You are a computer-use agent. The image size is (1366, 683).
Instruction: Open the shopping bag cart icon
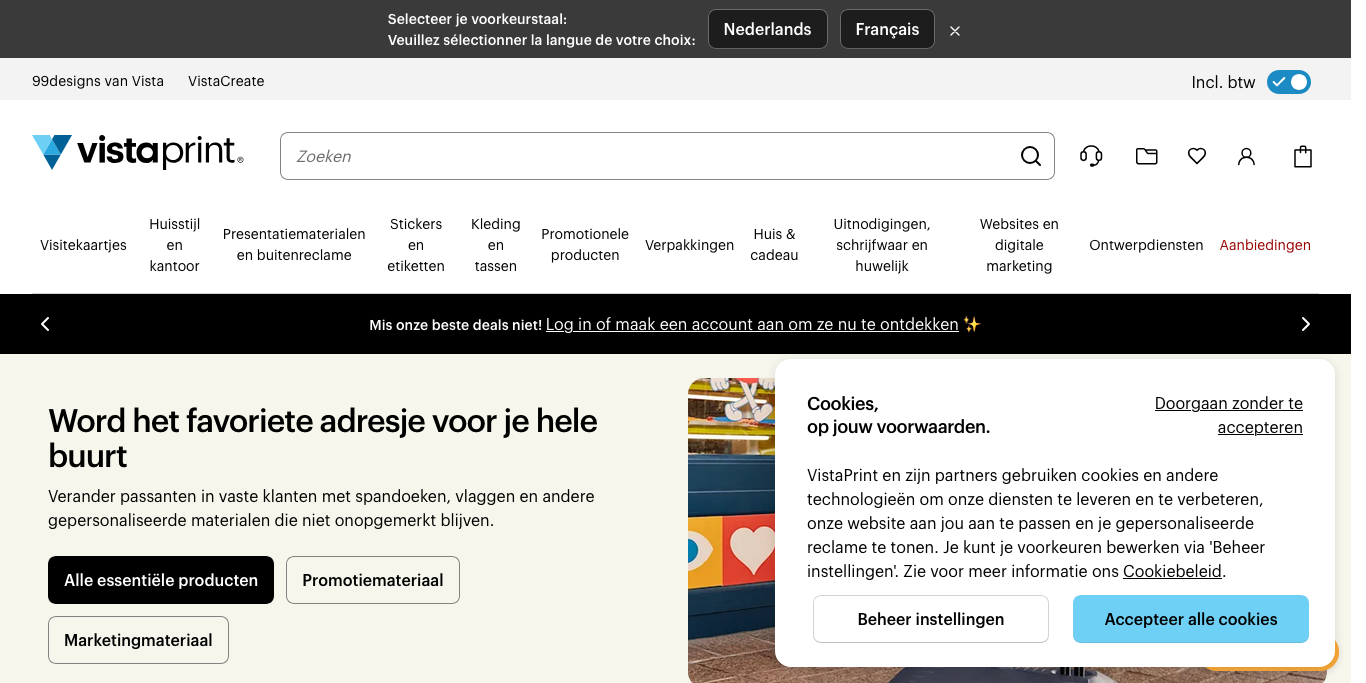[1302, 156]
